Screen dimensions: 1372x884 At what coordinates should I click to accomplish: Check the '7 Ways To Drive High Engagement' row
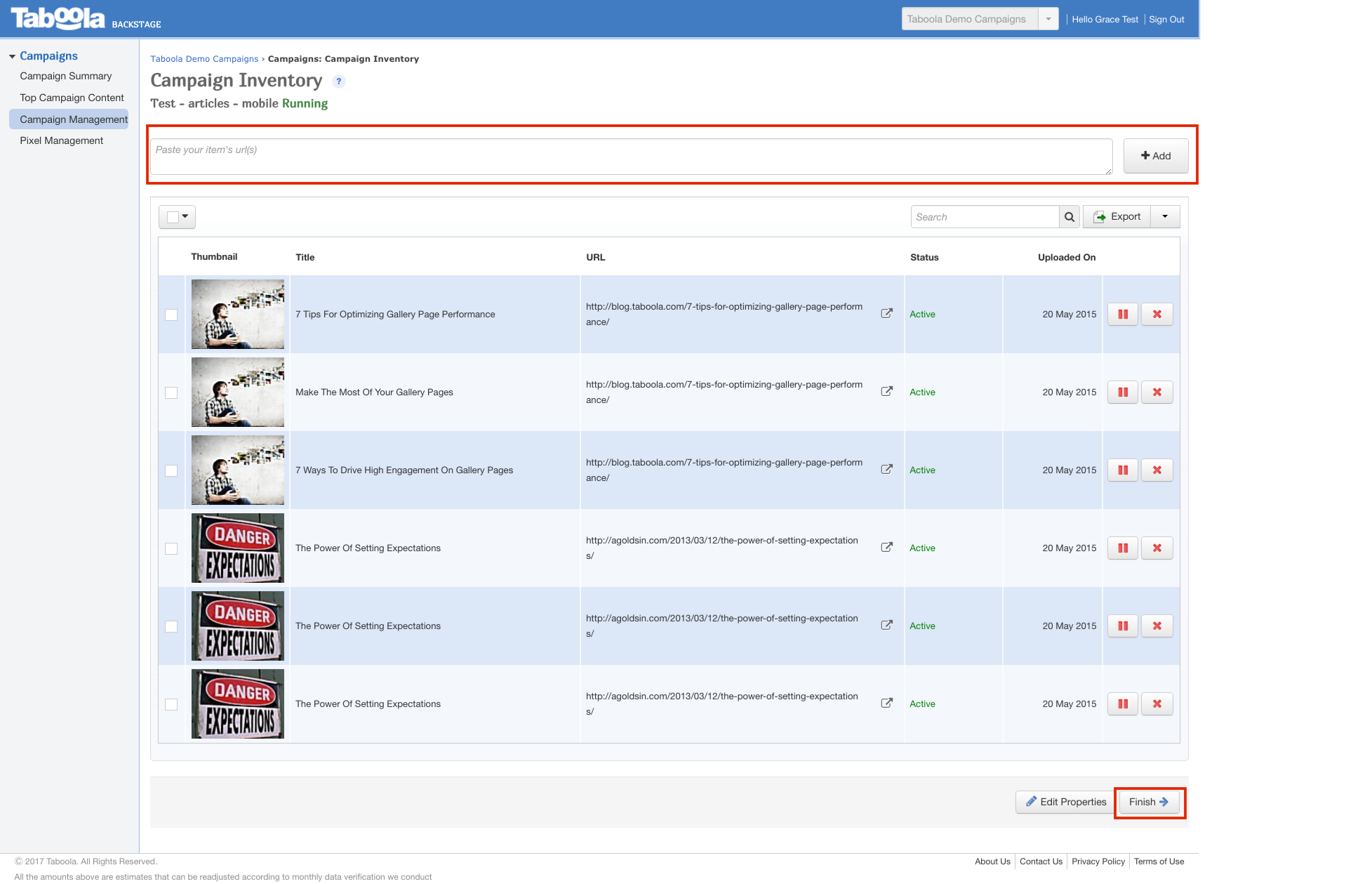point(171,470)
